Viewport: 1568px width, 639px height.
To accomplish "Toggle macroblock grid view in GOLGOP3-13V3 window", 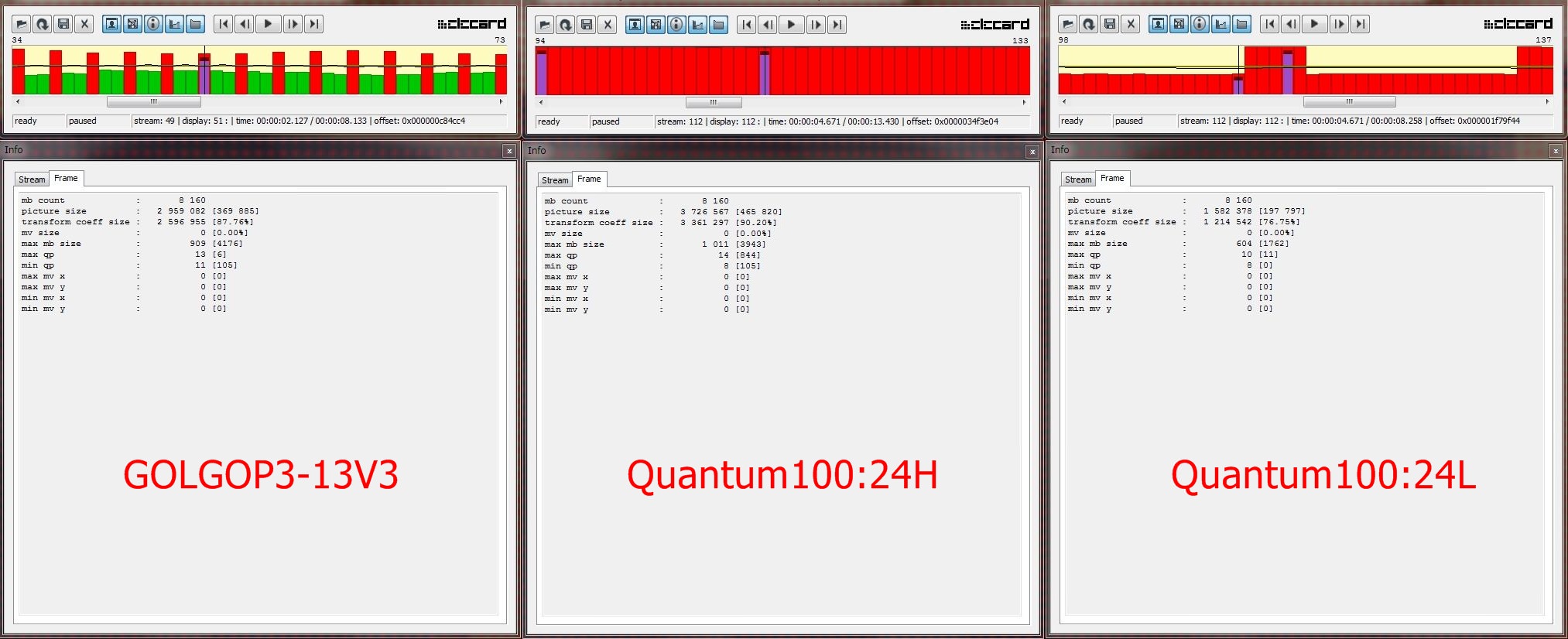I will [133, 24].
